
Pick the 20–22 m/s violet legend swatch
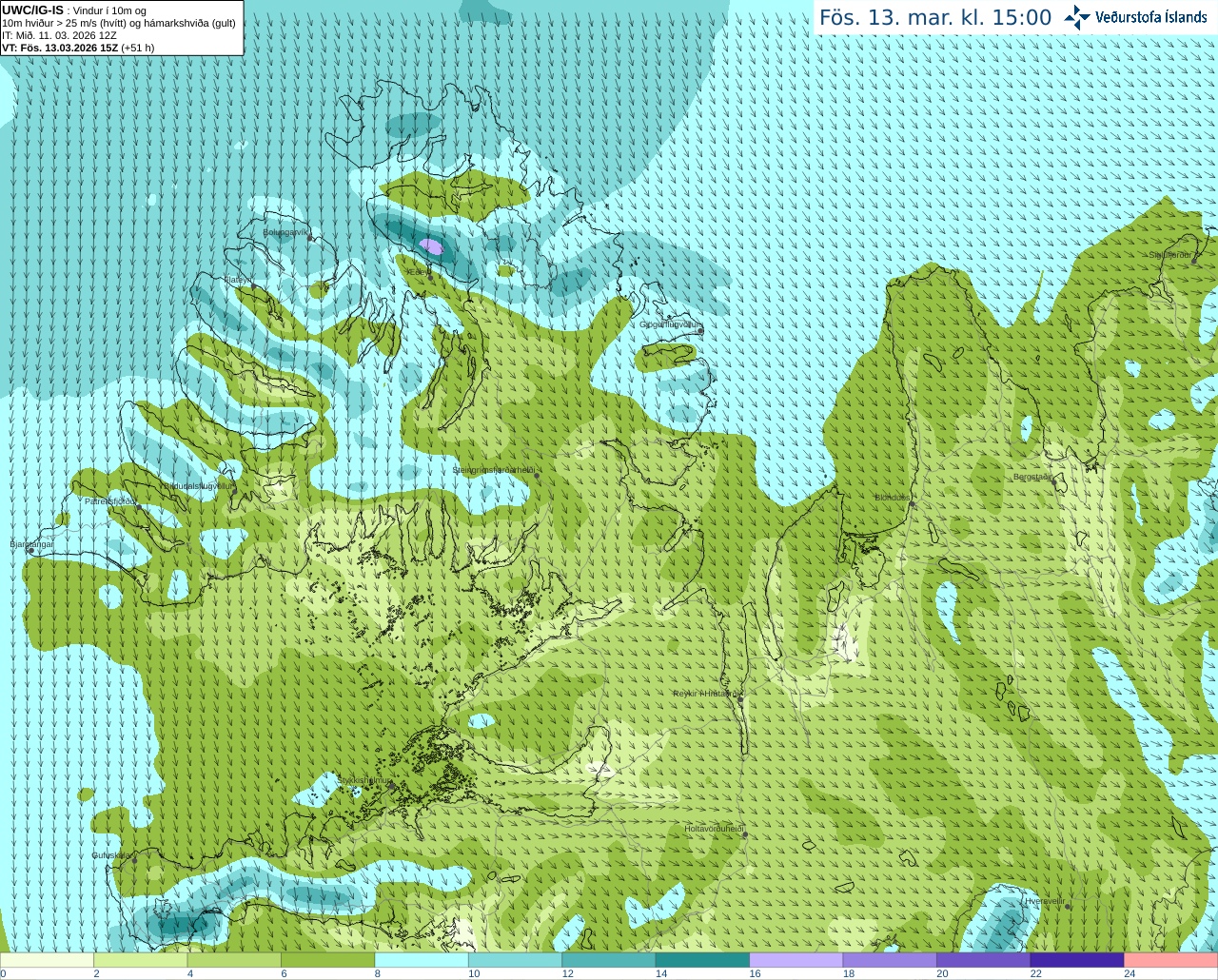tap(984, 960)
